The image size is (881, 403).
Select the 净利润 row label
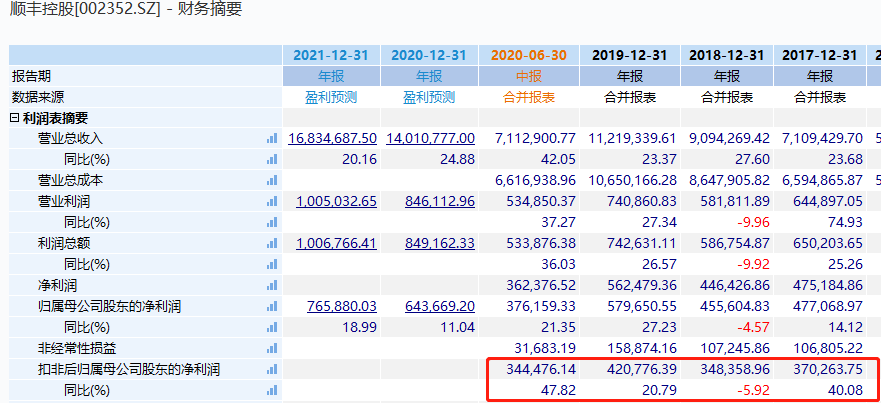(57, 286)
